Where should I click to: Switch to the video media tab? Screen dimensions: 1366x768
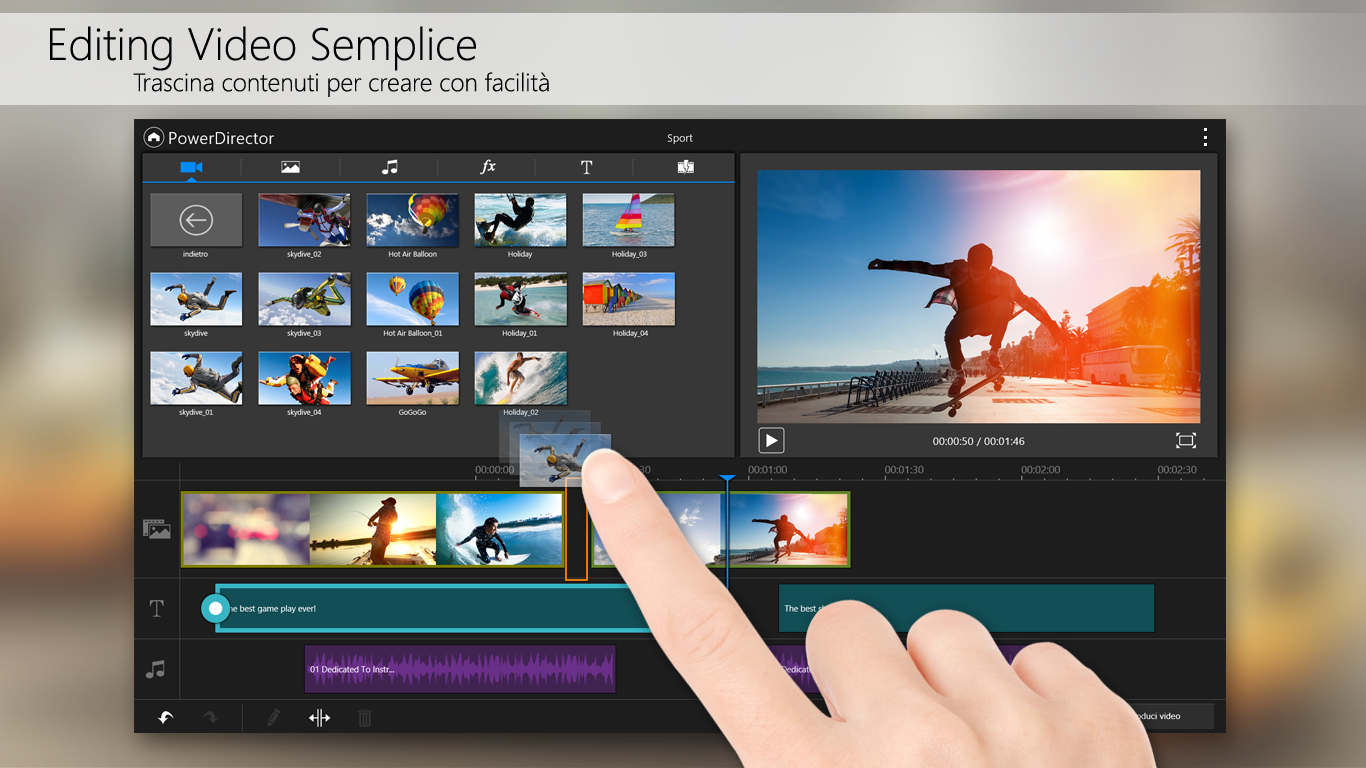tap(191, 167)
